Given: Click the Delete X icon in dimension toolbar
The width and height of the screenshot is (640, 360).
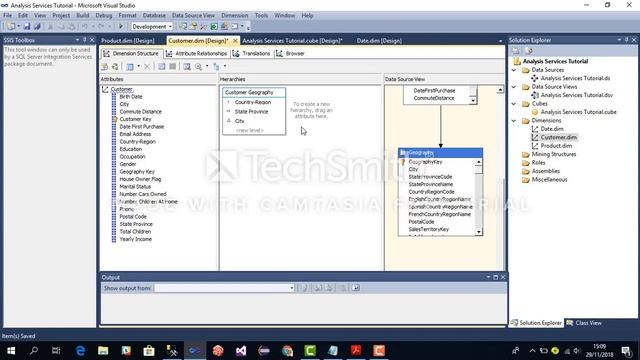Looking at the screenshot, I should [147, 66].
